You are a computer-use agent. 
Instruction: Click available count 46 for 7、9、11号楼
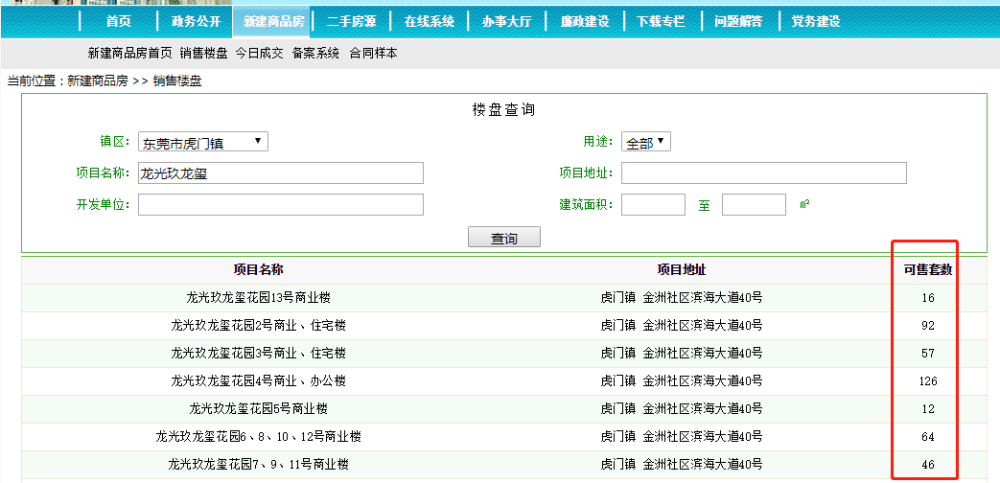928,464
